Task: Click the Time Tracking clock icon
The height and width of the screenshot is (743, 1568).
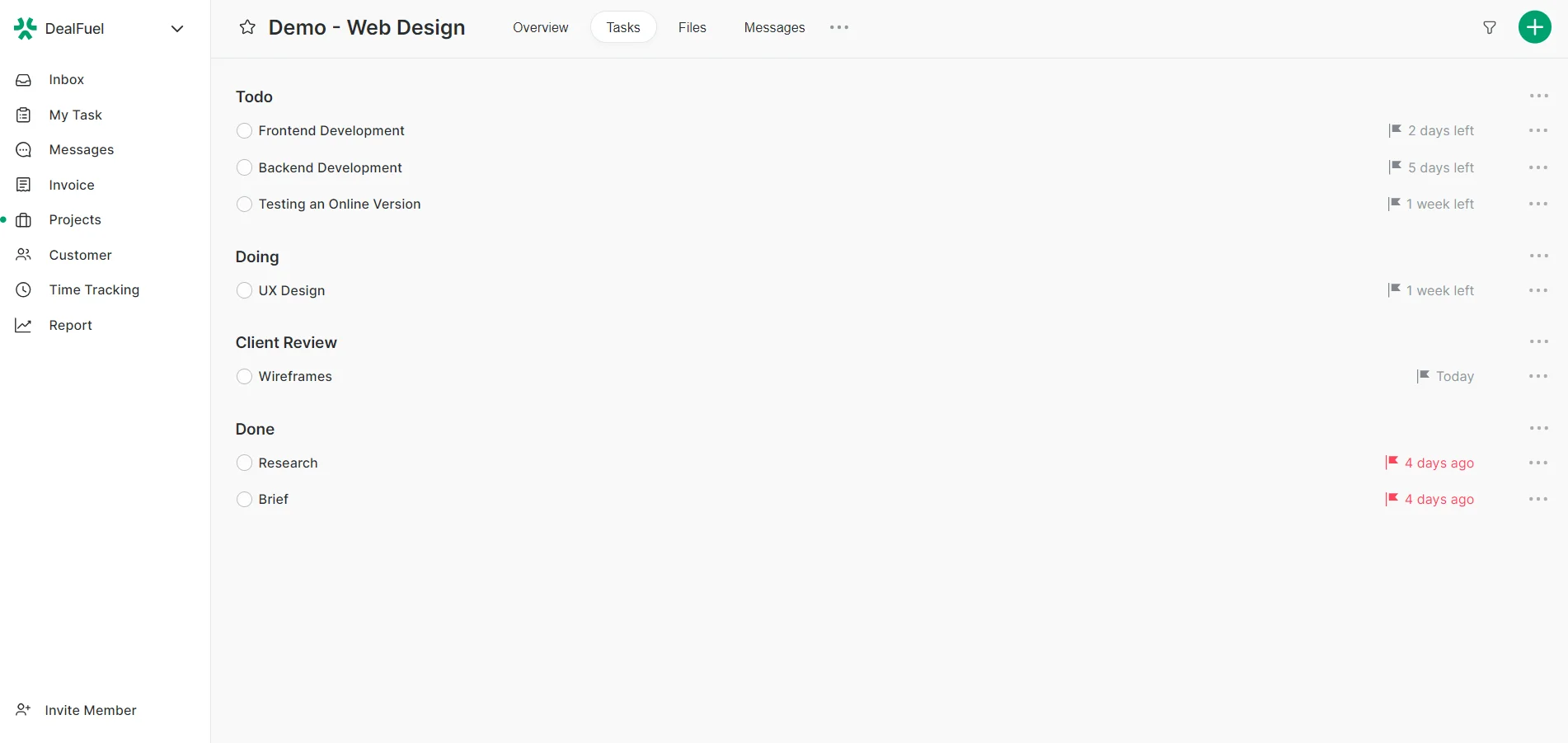Action: [22, 289]
